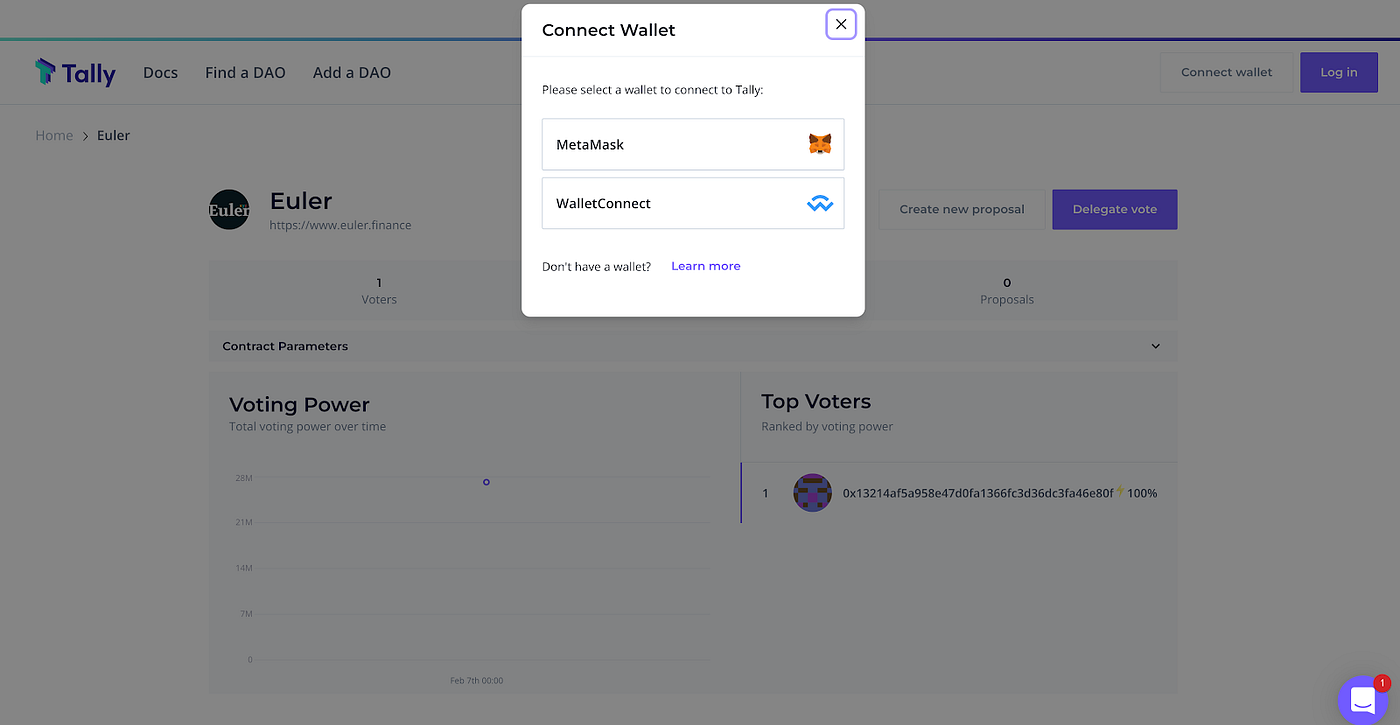Select the WalletConnect wallet option
1400x725 pixels.
click(x=693, y=203)
